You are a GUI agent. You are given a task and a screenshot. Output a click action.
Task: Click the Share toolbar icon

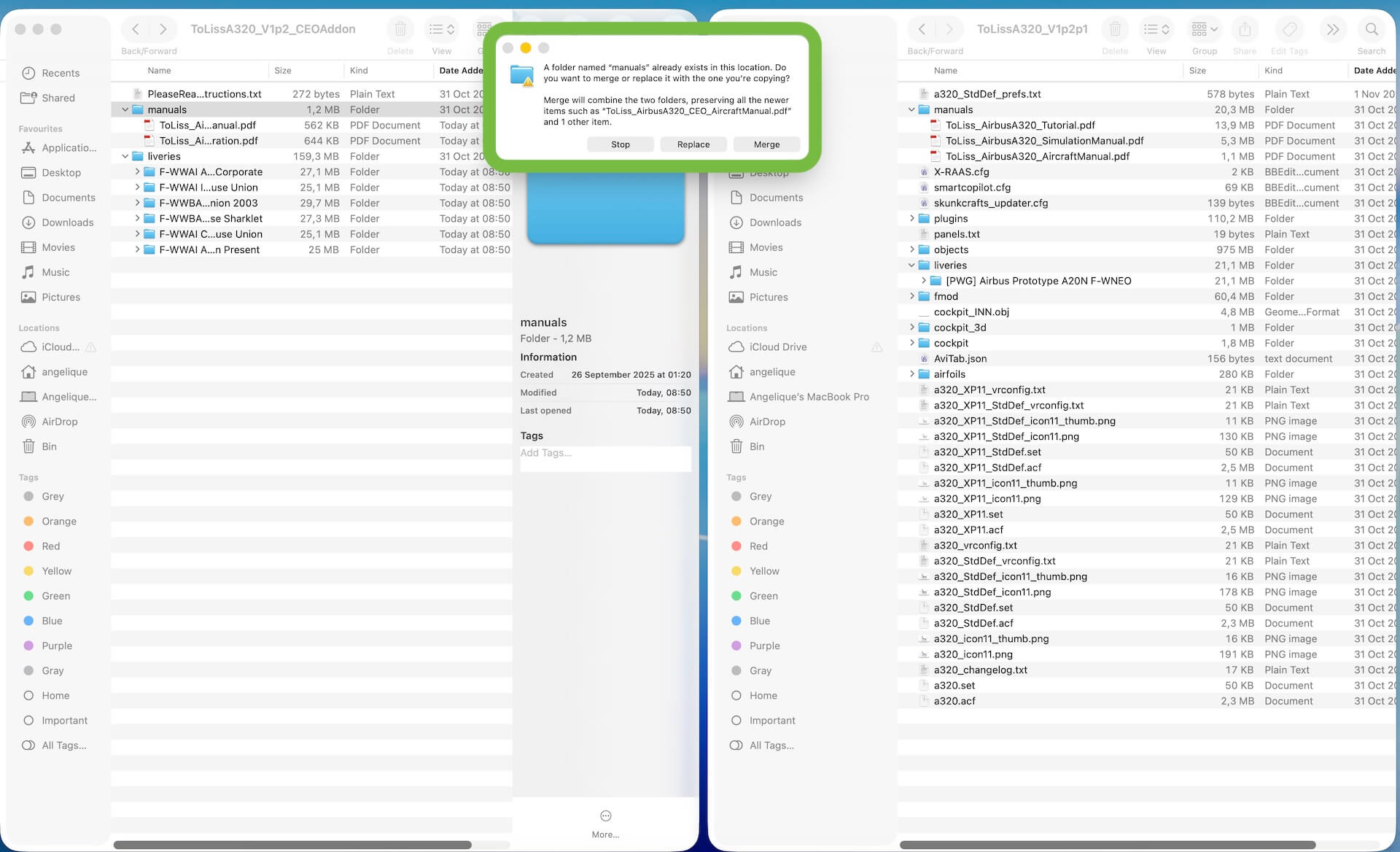coord(1244,30)
